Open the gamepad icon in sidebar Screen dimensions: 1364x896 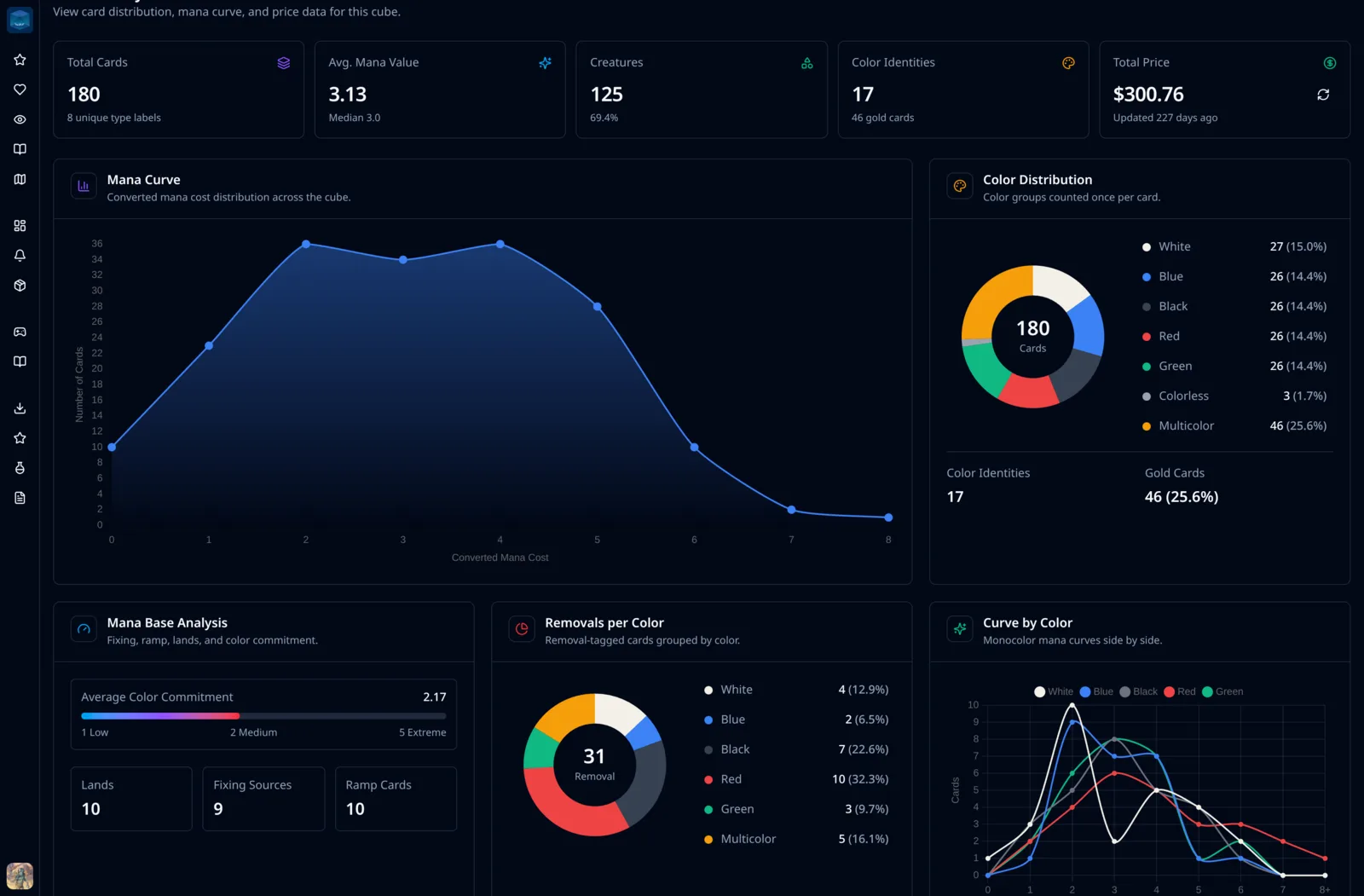pyautogui.click(x=20, y=332)
